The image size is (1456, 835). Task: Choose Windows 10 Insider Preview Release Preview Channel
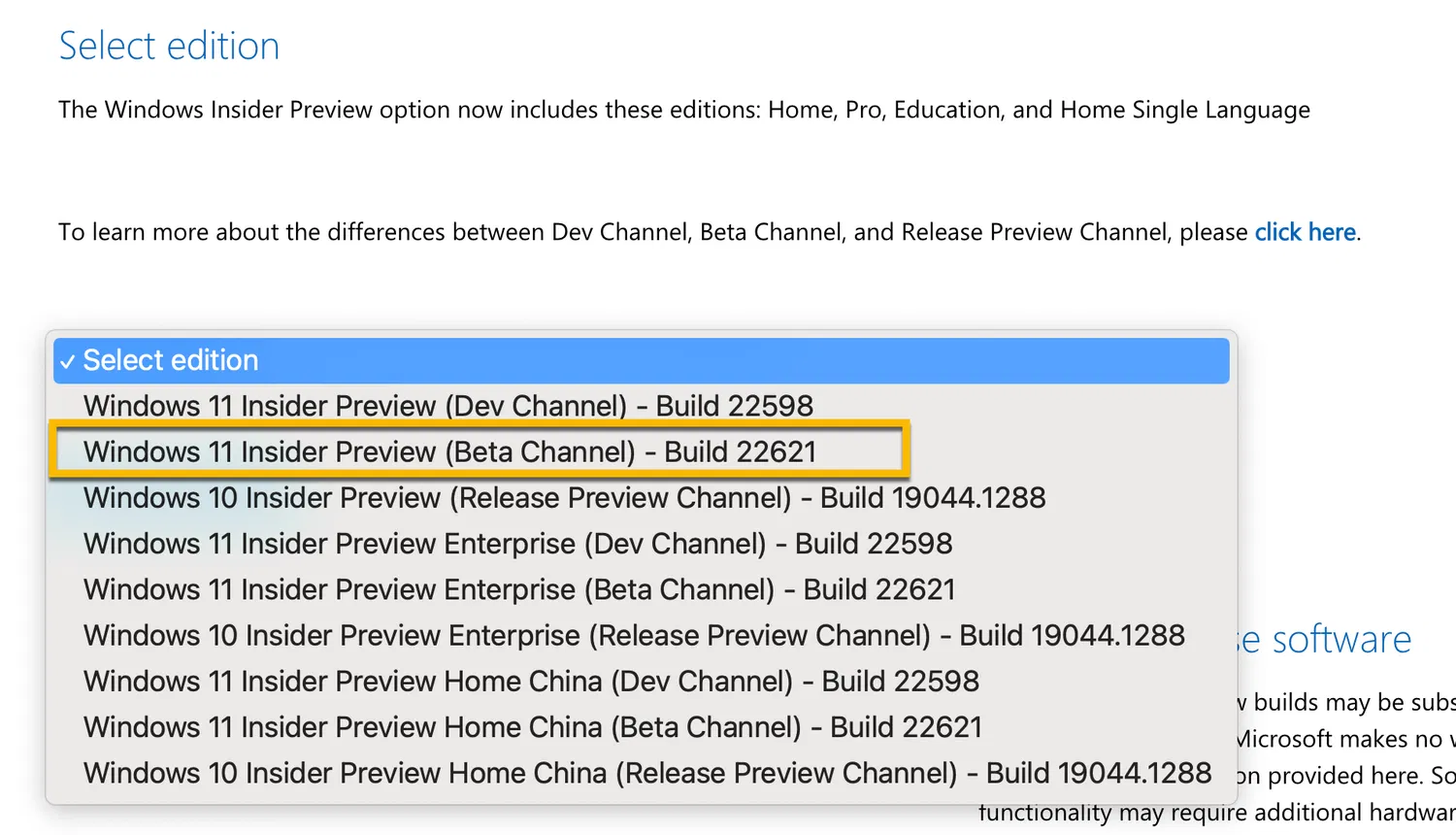click(565, 497)
